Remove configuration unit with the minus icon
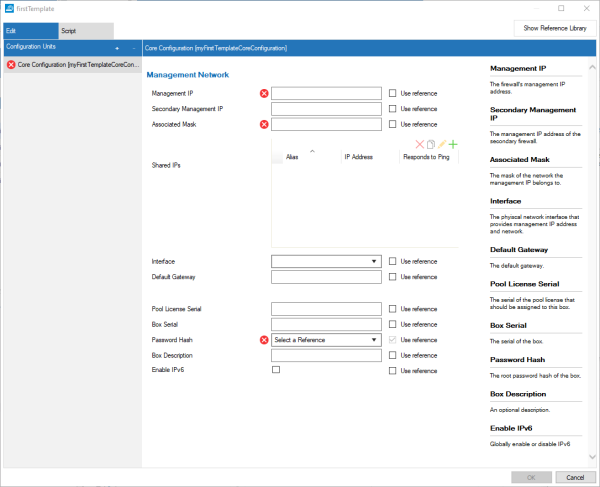 [134, 48]
